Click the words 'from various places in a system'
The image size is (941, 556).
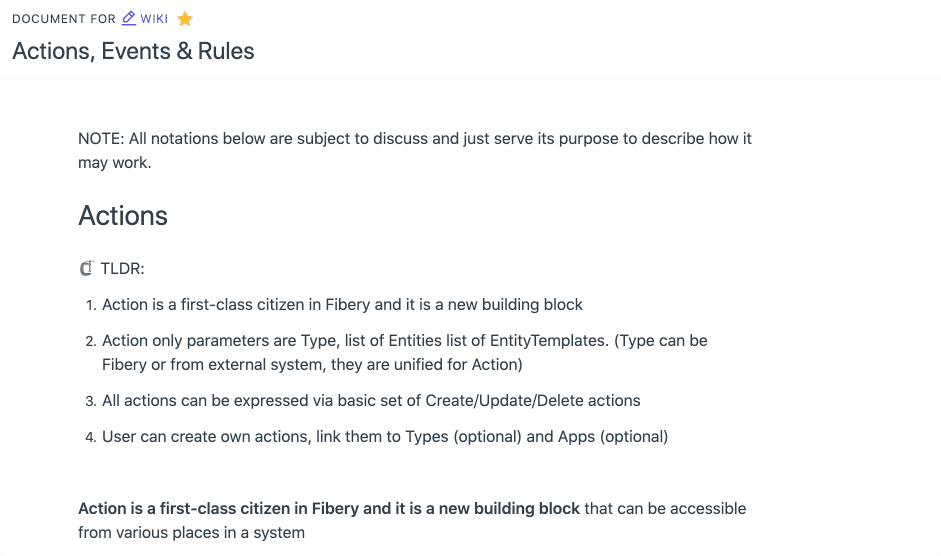pyautogui.click(x=191, y=532)
